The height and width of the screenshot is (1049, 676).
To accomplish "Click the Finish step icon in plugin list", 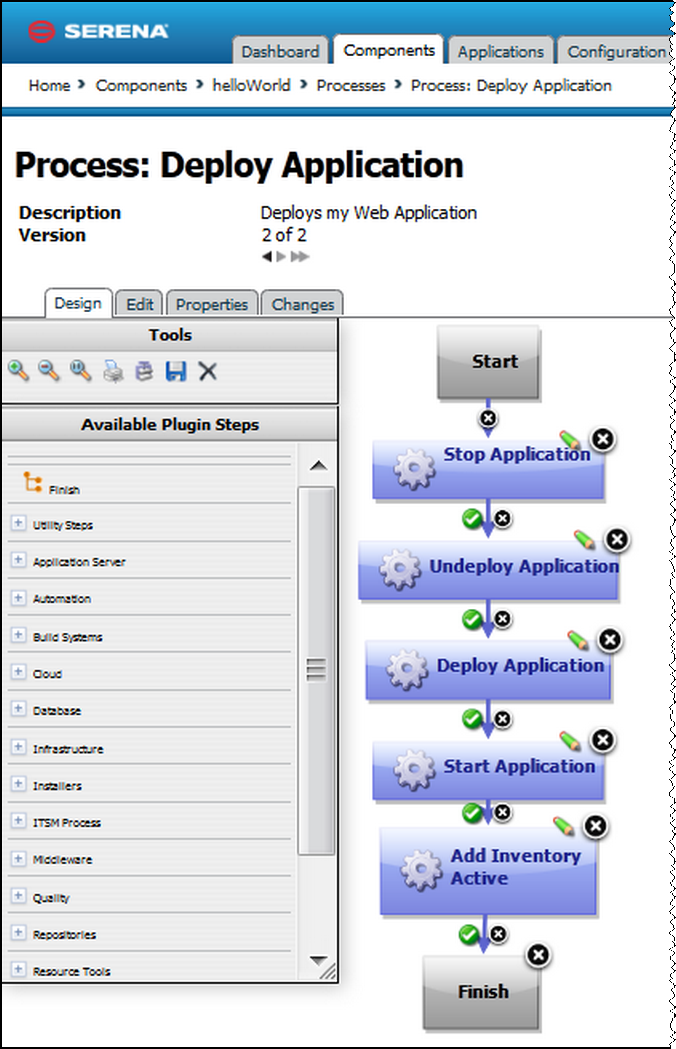I will (x=32, y=481).
